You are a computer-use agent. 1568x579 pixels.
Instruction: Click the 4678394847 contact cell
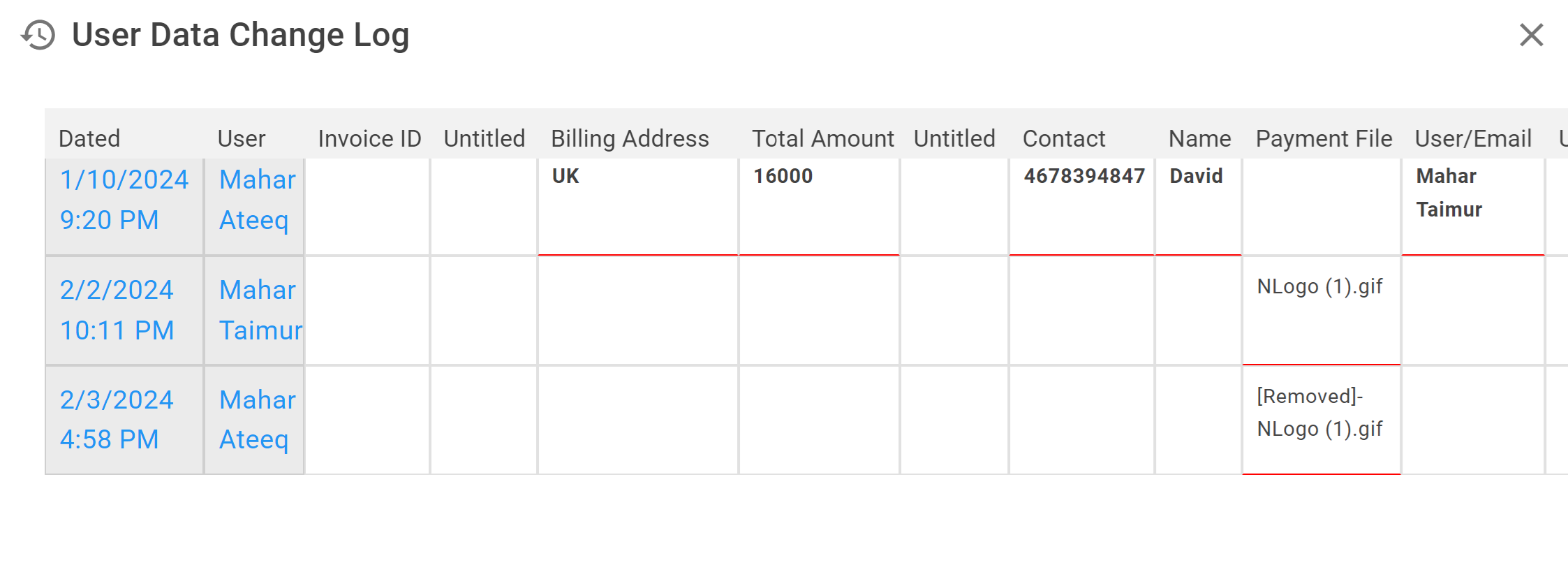(x=1081, y=207)
